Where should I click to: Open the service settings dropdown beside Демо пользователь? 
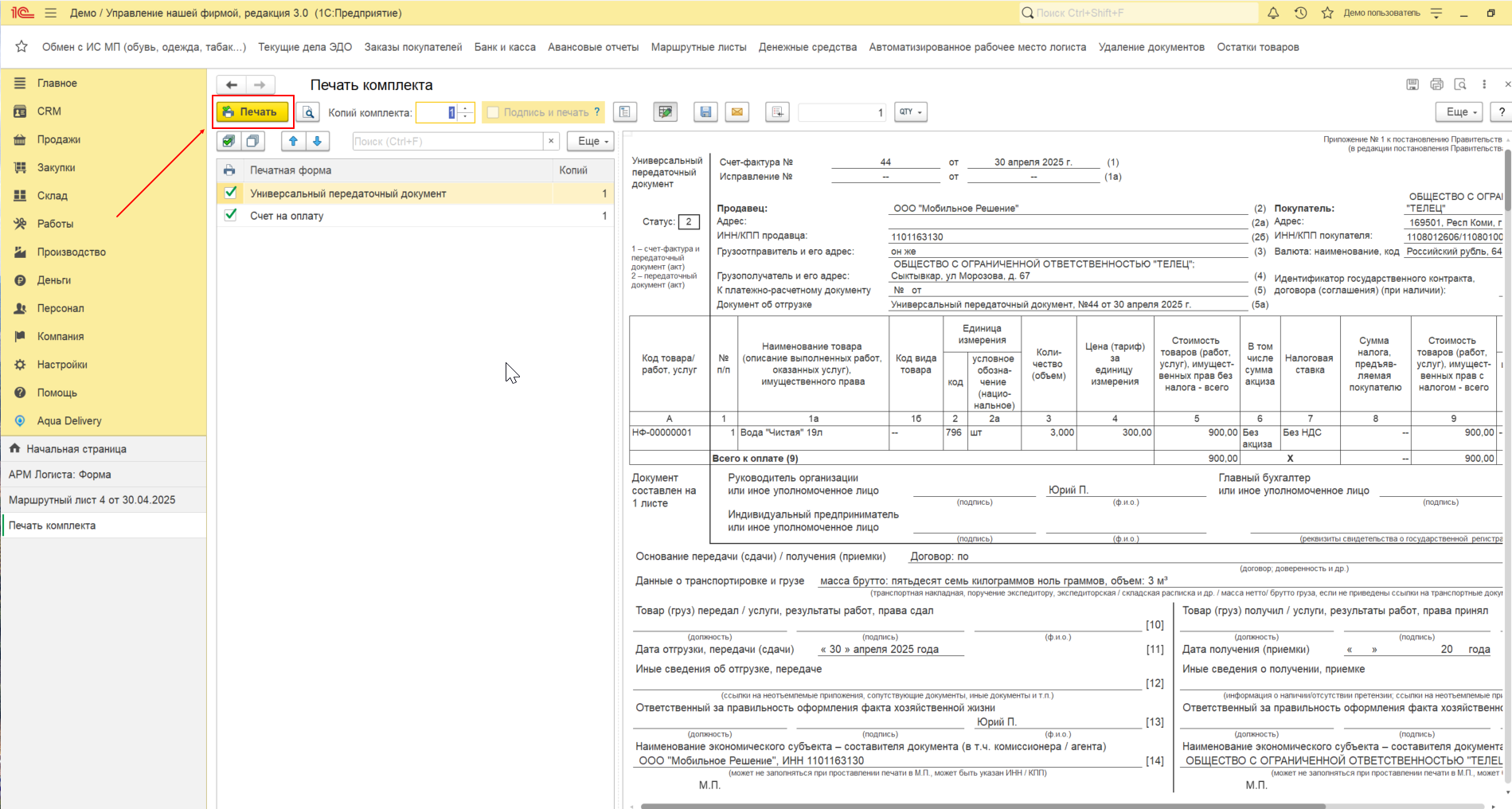[1436, 13]
